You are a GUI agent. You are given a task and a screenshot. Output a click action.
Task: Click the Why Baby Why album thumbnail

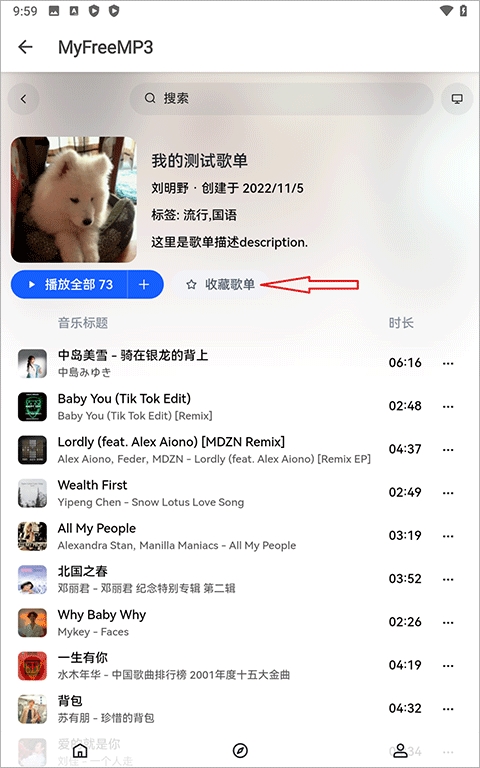pos(32,623)
